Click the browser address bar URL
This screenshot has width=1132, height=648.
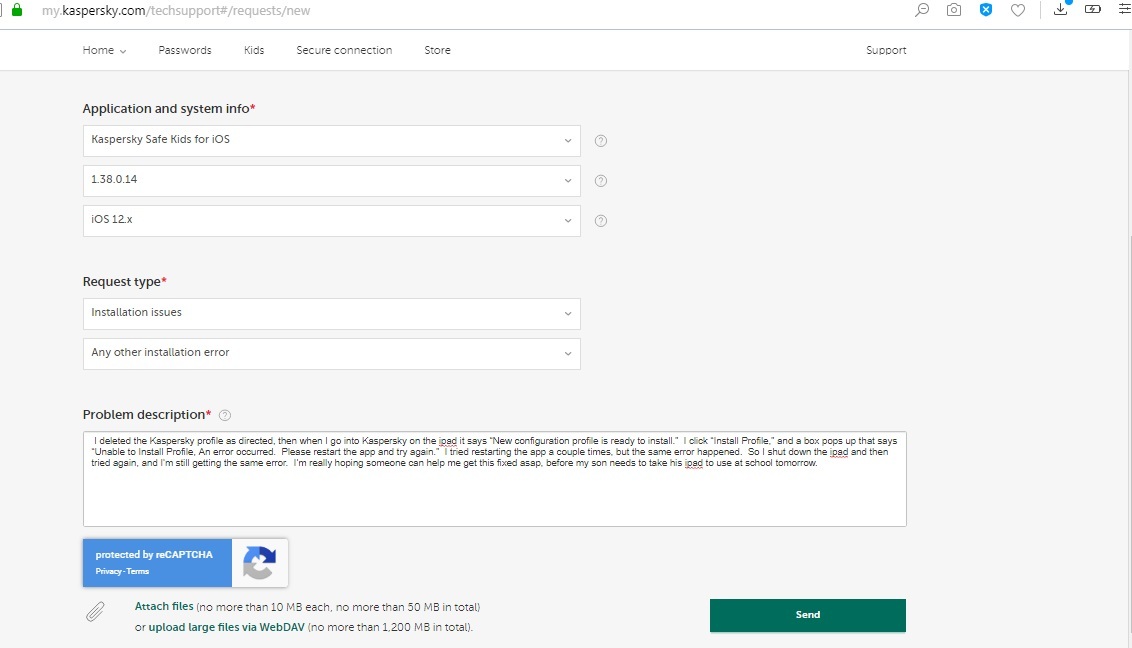176,10
